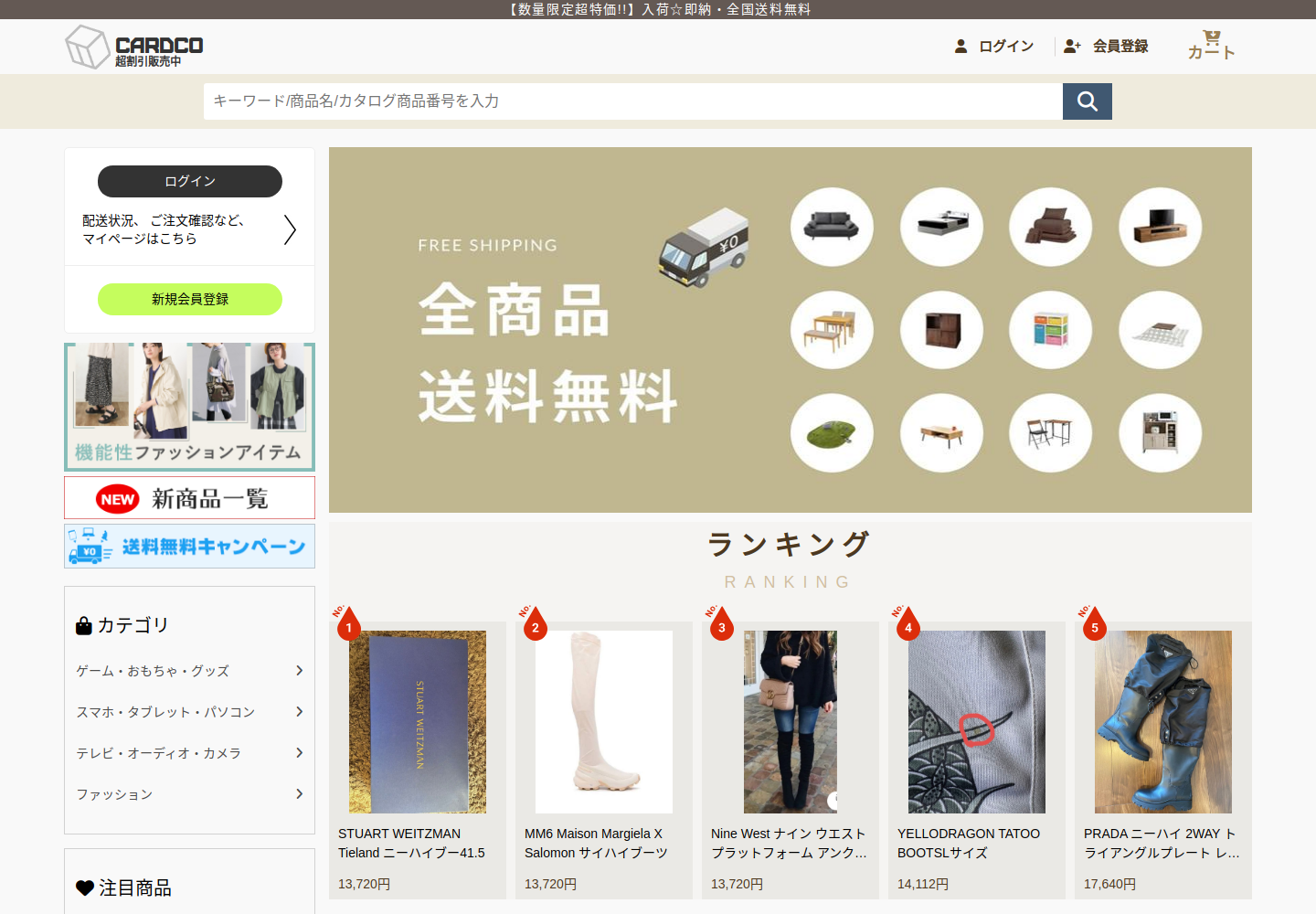Open the PRADA knee-high boots image
This screenshot has height=914, width=1316.
click(1163, 722)
